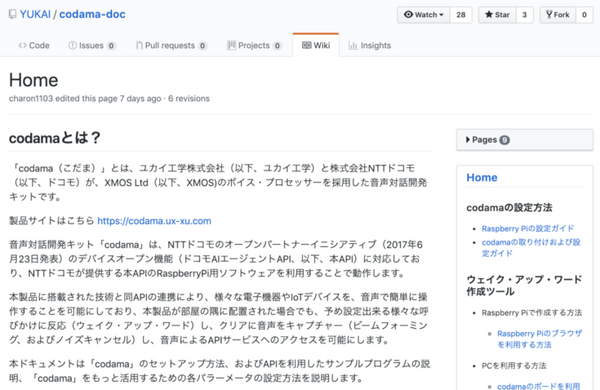Open the codamaのボードを利用 sidebar link
The height and width of the screenshot is (390, 600).
point(539,386)
